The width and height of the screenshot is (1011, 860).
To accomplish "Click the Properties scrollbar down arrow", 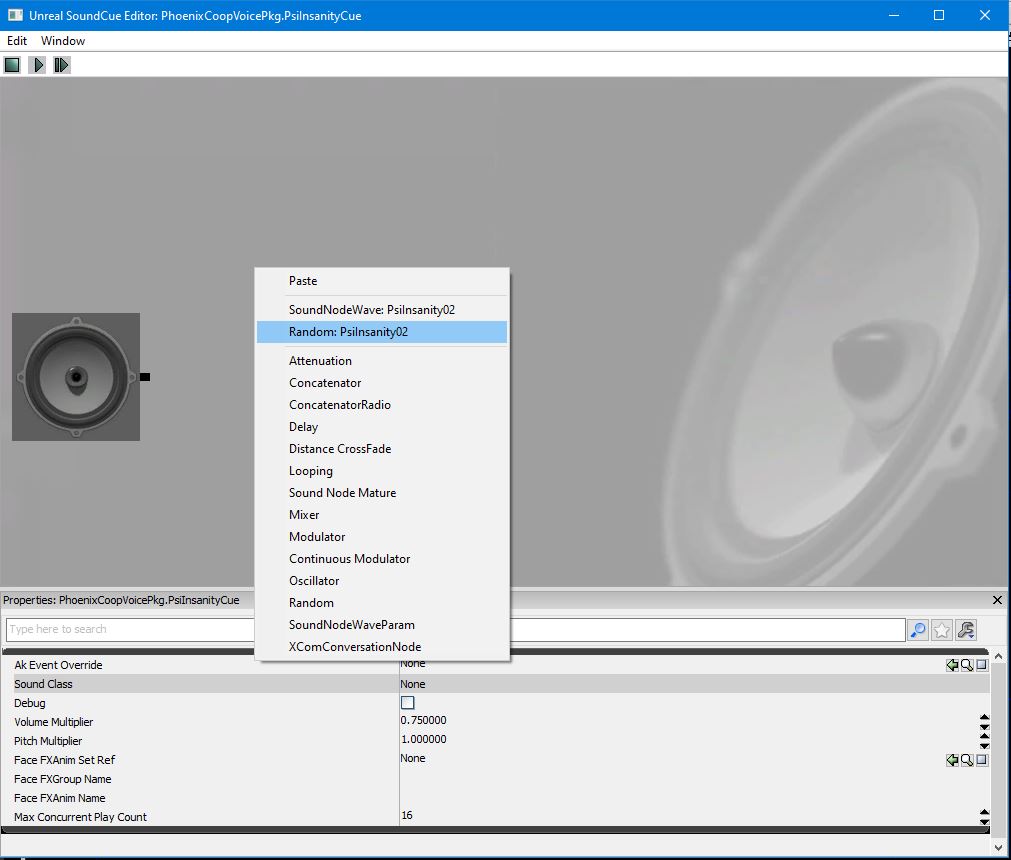I will tap(998, 848).
